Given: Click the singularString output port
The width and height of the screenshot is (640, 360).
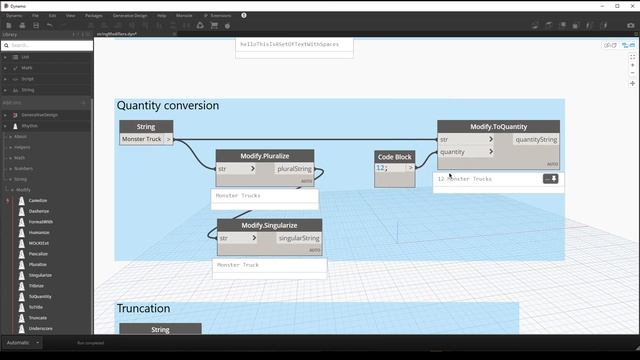Looking at the screenshot, I should [x=299, y=238].
